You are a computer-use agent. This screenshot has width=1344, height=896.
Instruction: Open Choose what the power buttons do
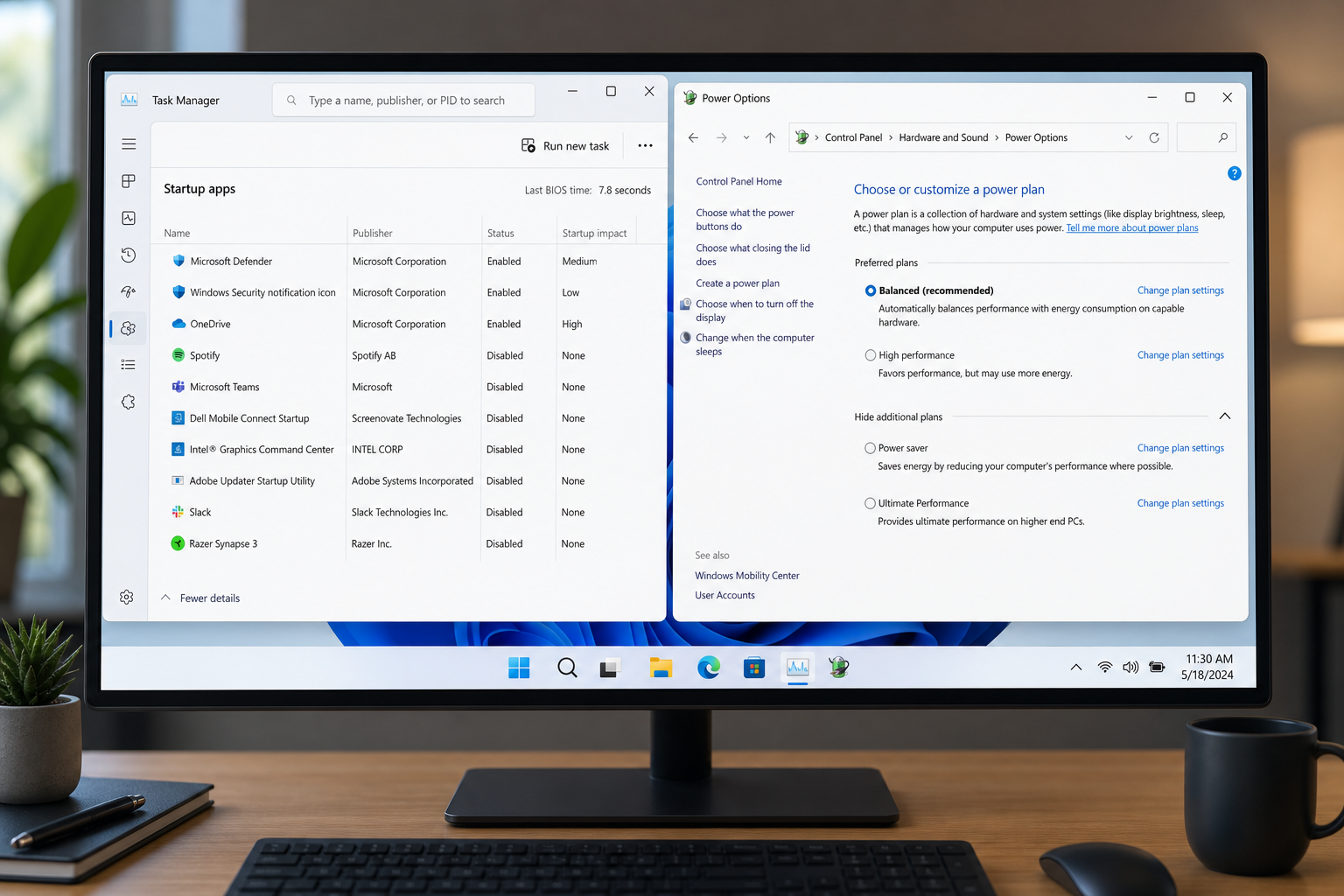click(745, 220)
